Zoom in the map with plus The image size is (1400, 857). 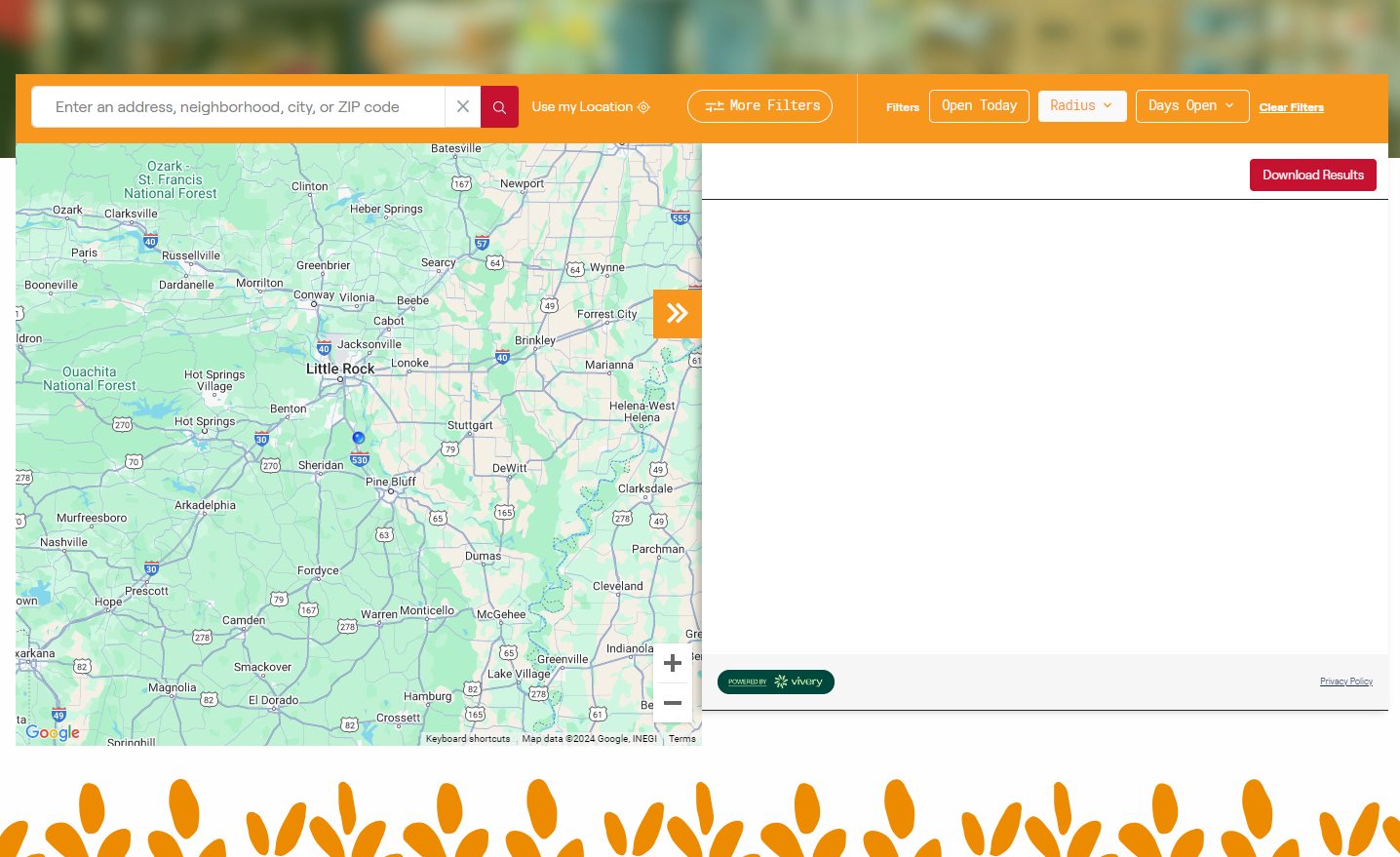tap(673, 663)
